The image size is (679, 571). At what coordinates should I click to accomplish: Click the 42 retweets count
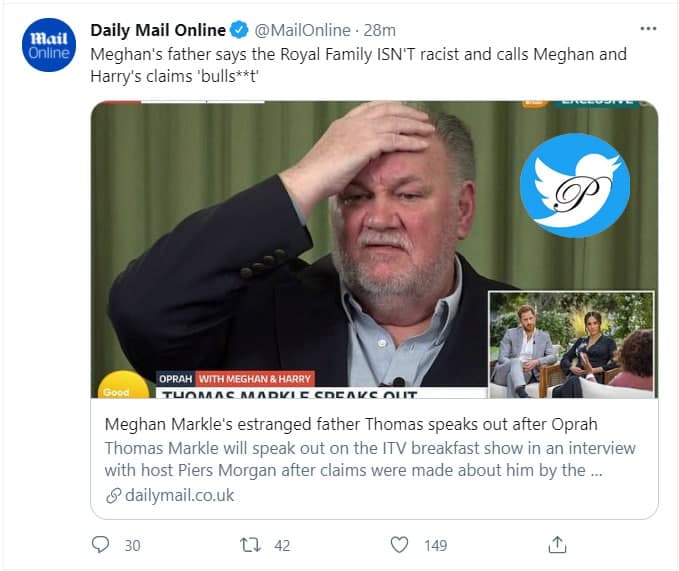pyautogui.click(x=282, y=545)
